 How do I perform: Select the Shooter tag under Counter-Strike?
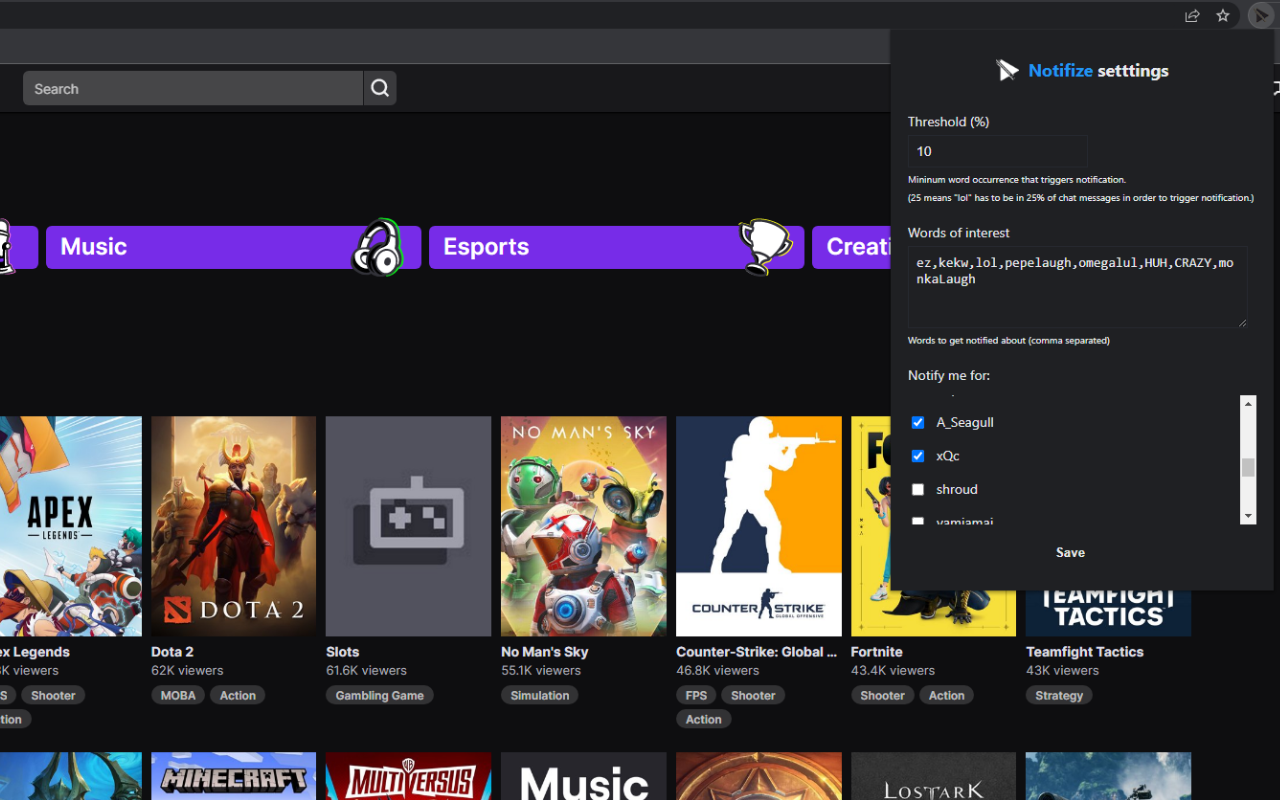(753, 695)
